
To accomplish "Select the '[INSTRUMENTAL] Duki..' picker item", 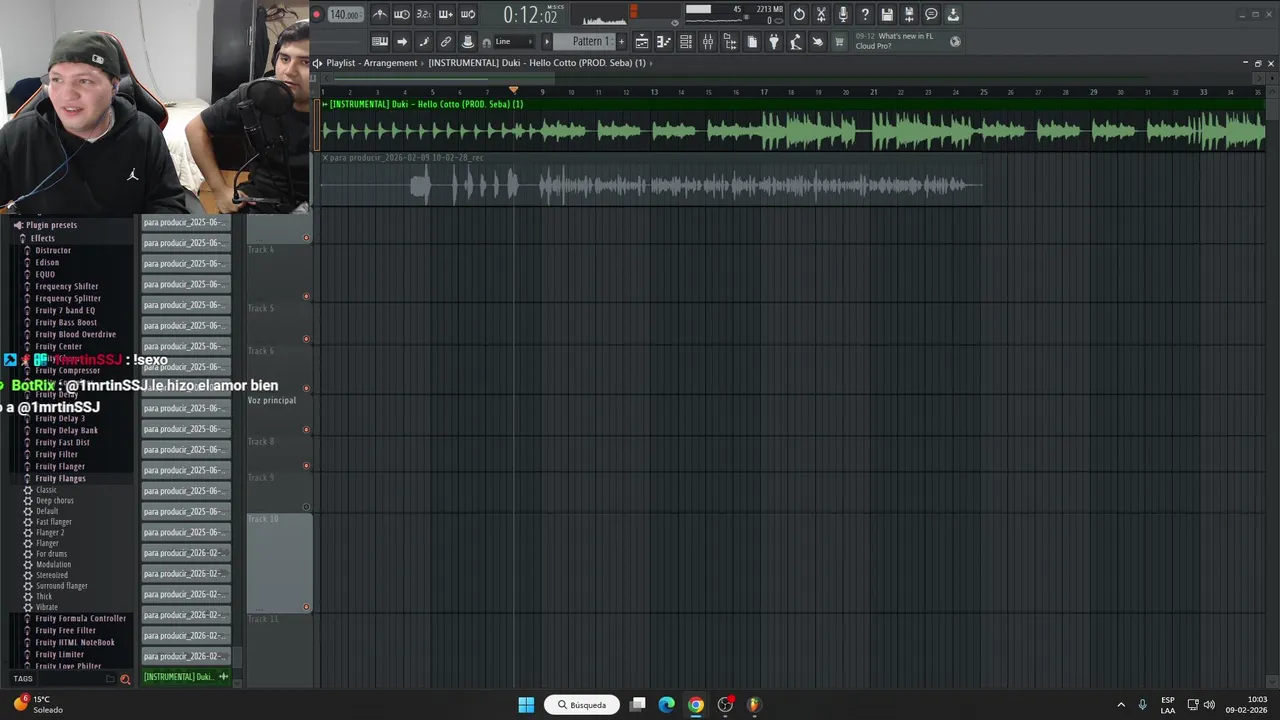I will (x=186, y=677).
